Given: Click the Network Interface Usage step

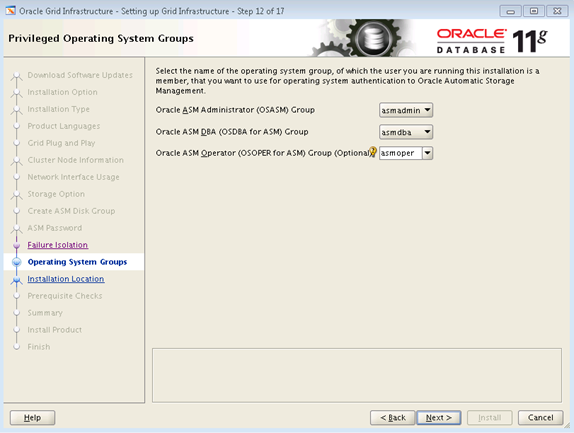Looking at the screenshot, I should click(x=73, y=177).
